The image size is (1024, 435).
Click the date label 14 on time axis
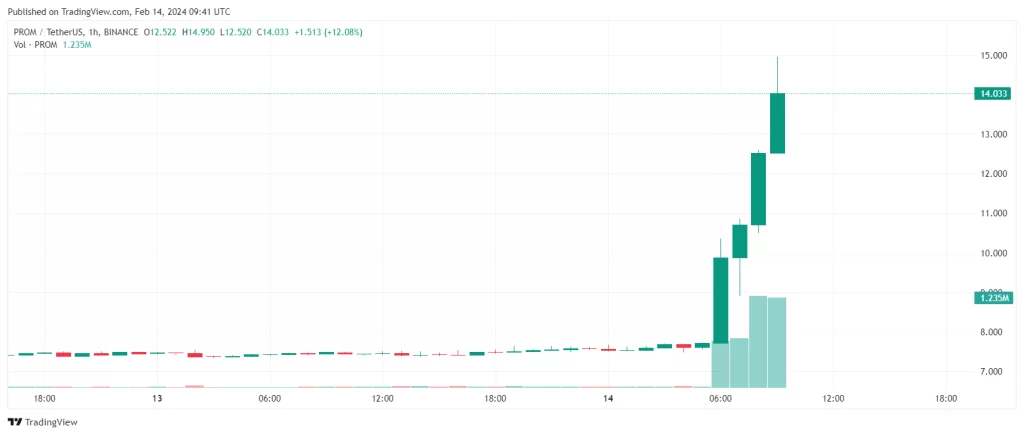[607, 398]
